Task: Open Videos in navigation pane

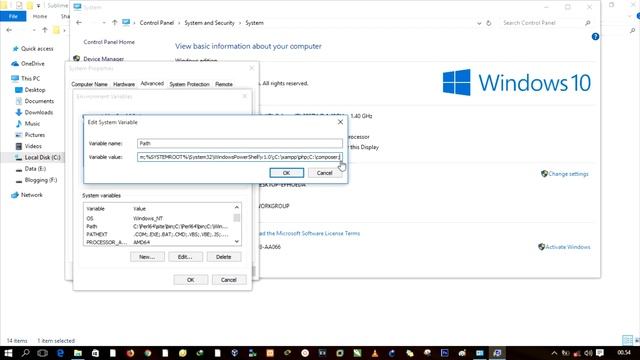Action: pyautogui.click(x=33, y=146)
